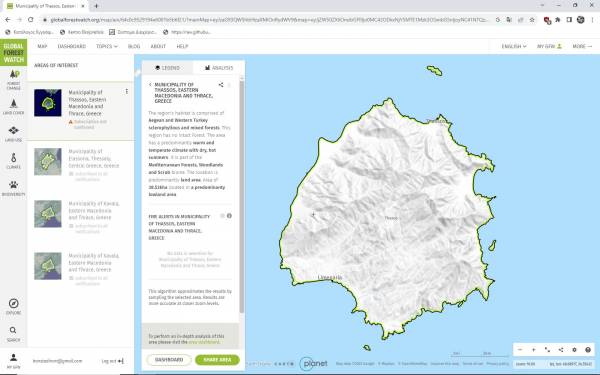Share the Thassos analysis via share icon
The height and width of the screenshot is (375, 600).
221,85
